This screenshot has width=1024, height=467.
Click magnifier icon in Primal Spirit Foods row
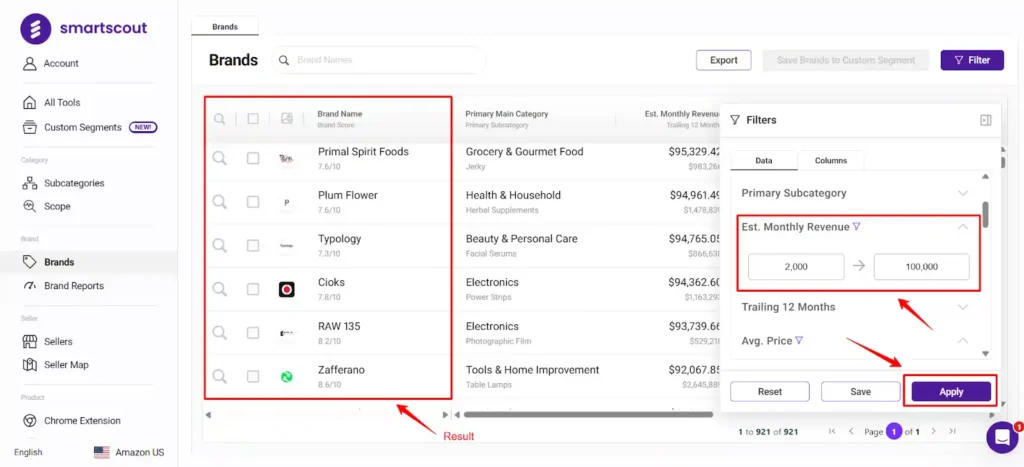[x=220, y=158]
